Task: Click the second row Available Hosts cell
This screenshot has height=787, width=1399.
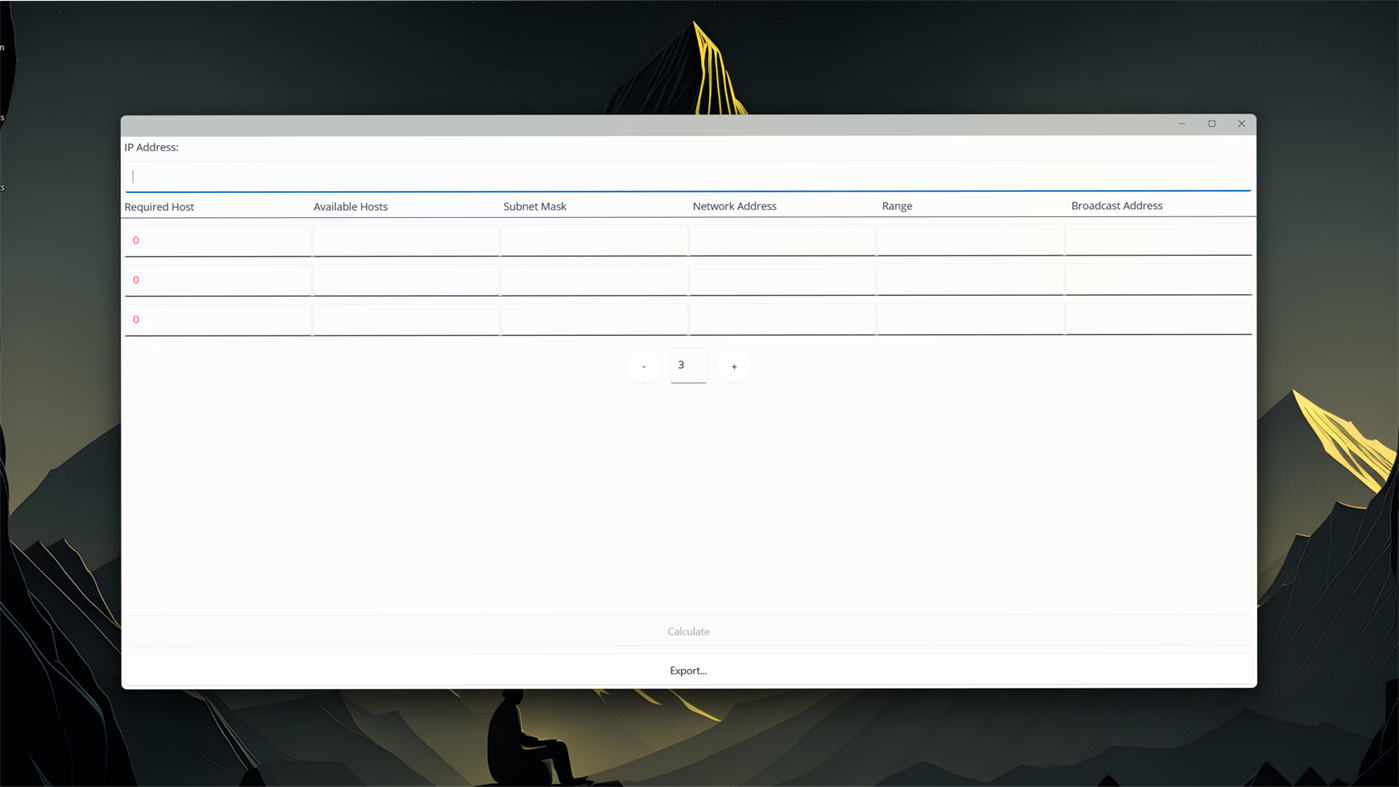Action: click(x=405, y=279)
